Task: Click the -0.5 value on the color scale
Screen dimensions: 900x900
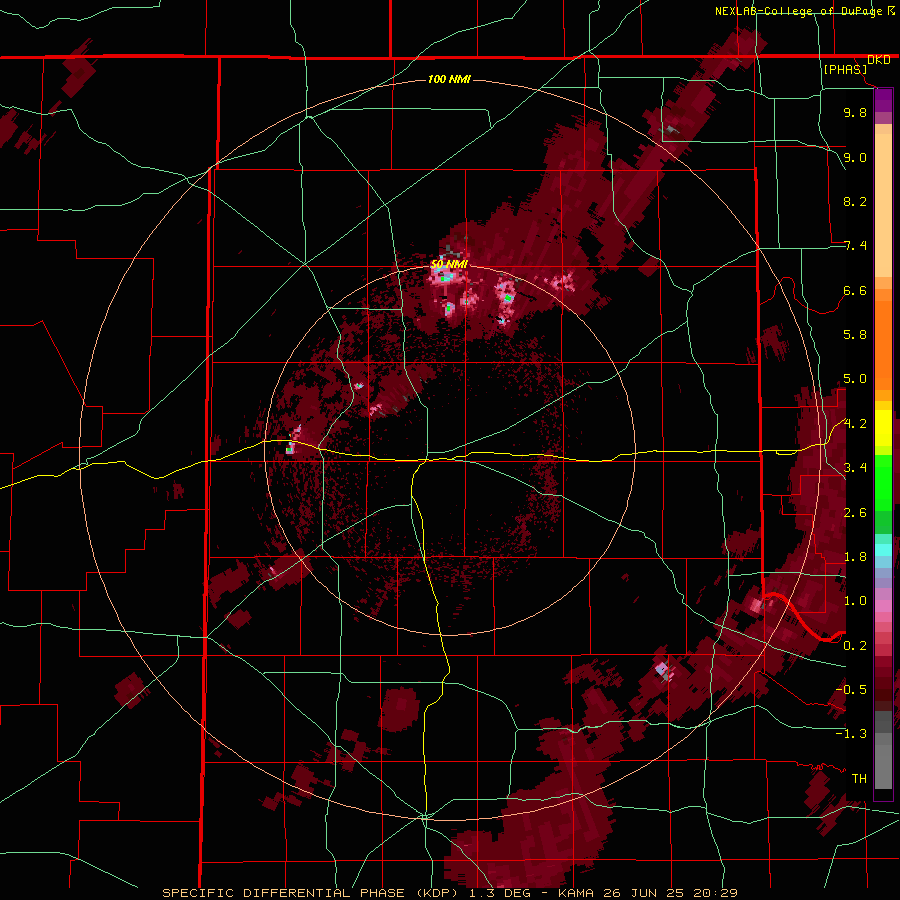Action: 851,690
